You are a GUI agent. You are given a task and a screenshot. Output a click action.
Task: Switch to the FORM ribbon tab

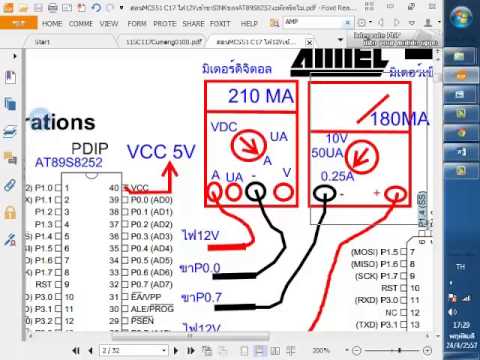click(x=137, y=24)
